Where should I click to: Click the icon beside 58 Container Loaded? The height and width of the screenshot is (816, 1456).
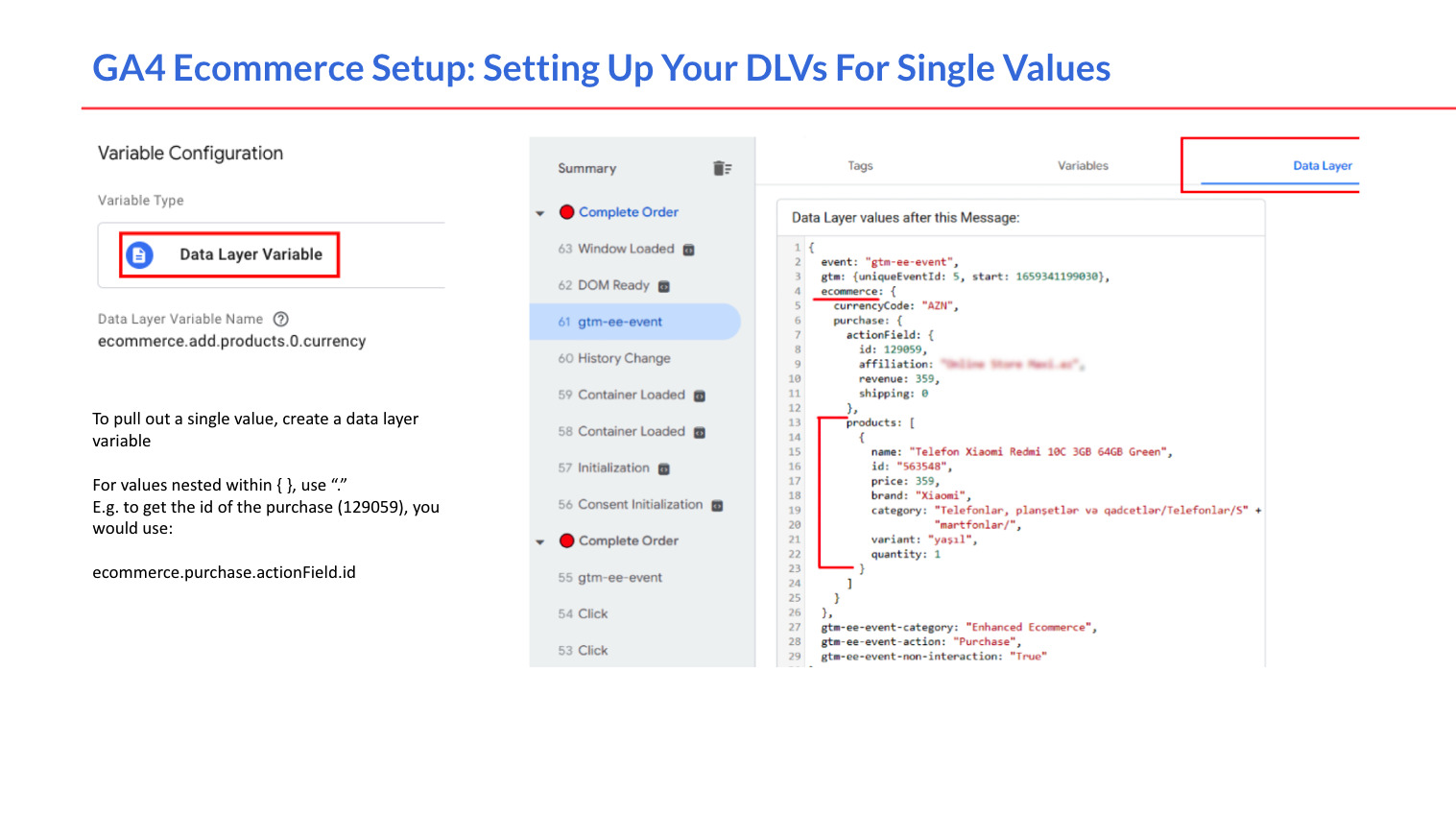(x=700, y=432)
